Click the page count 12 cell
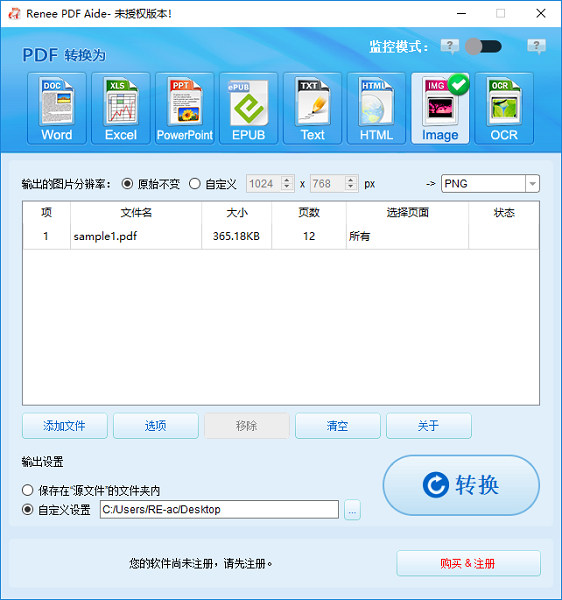This screenshot has height=600, width=562. (309, 236)
